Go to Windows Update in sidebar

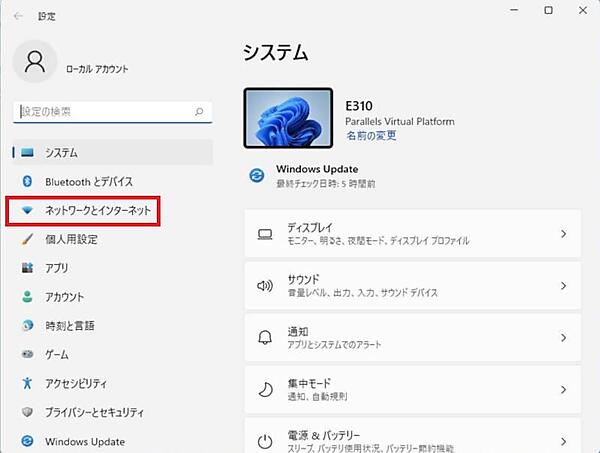pos(112,441)
